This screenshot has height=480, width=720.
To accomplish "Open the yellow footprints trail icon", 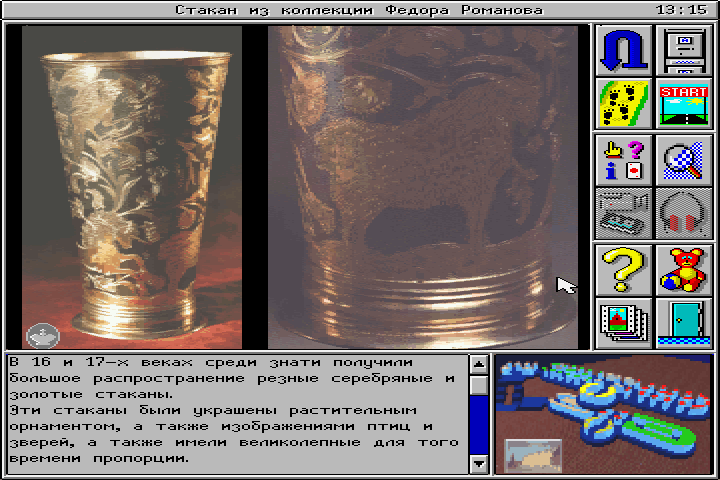I will (624, 104).
